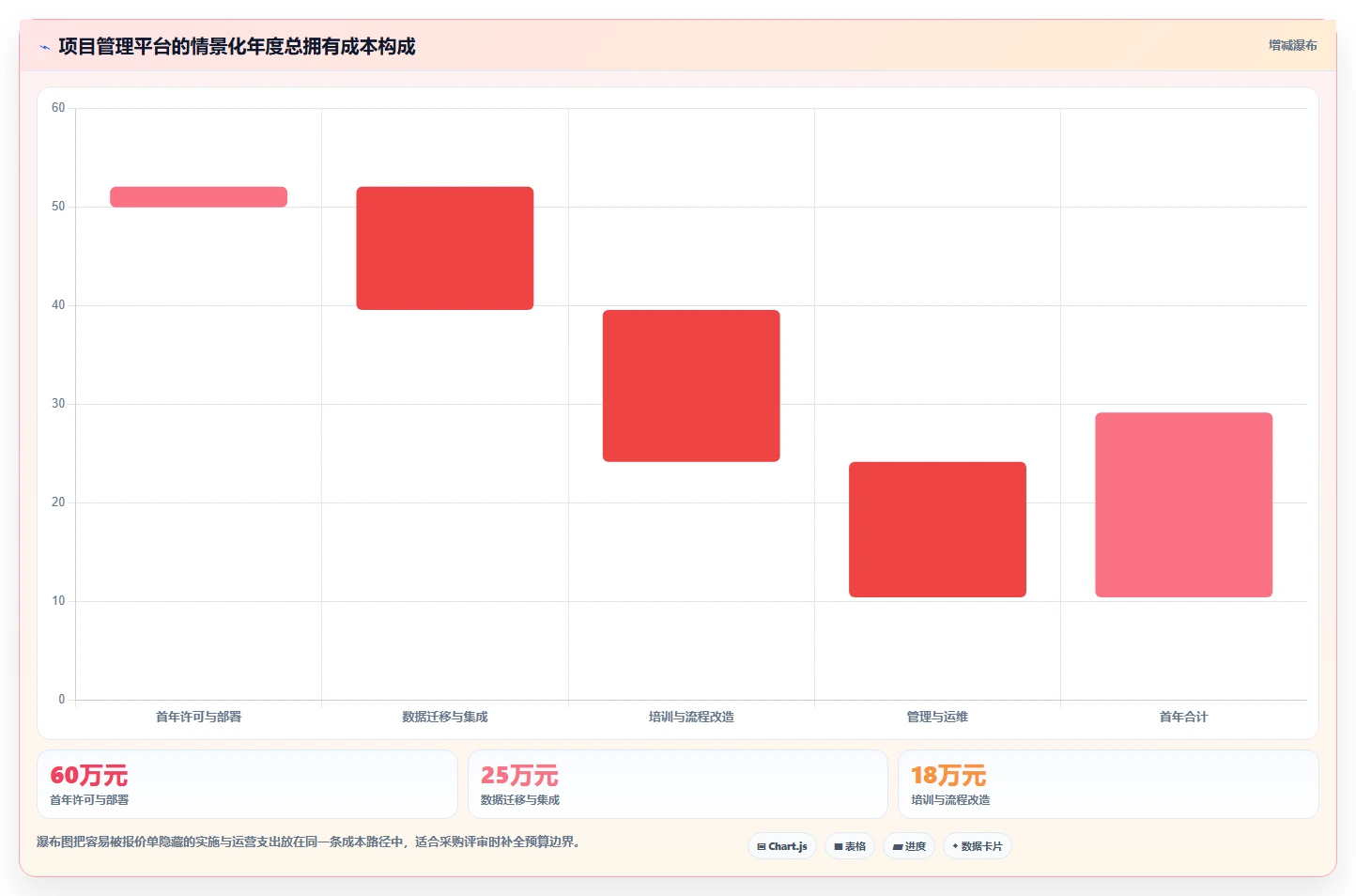Click the x-axis label 管理与运维
Screen dimensions: 1356x896
click(937, 717)
